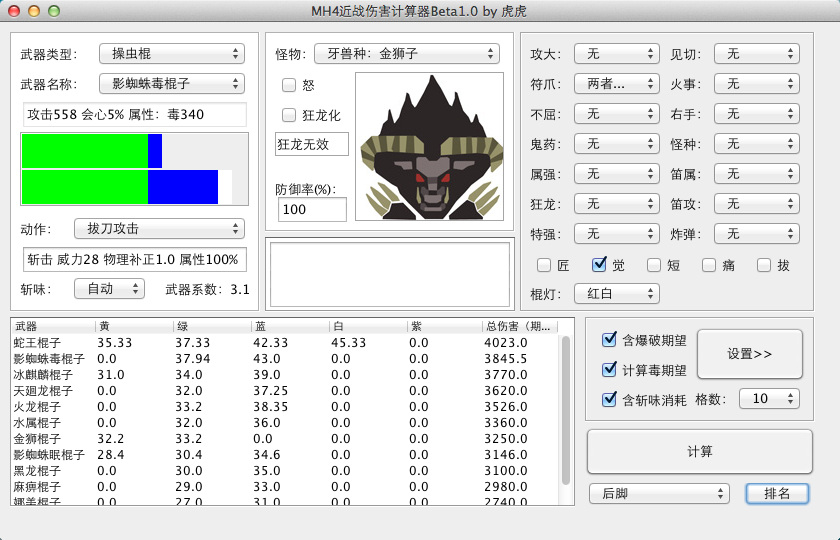This screenshot has height=540, width=840.
Task: Select the 蛇王棍子 row in results table
Action: click(x=285, y=342)
